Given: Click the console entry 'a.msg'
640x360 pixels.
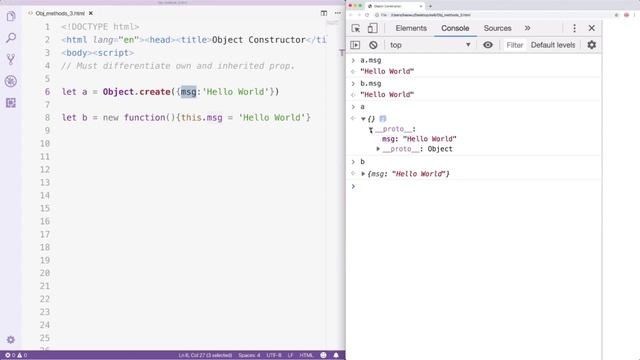Looking at the screenshot, I should click(371, 60).
